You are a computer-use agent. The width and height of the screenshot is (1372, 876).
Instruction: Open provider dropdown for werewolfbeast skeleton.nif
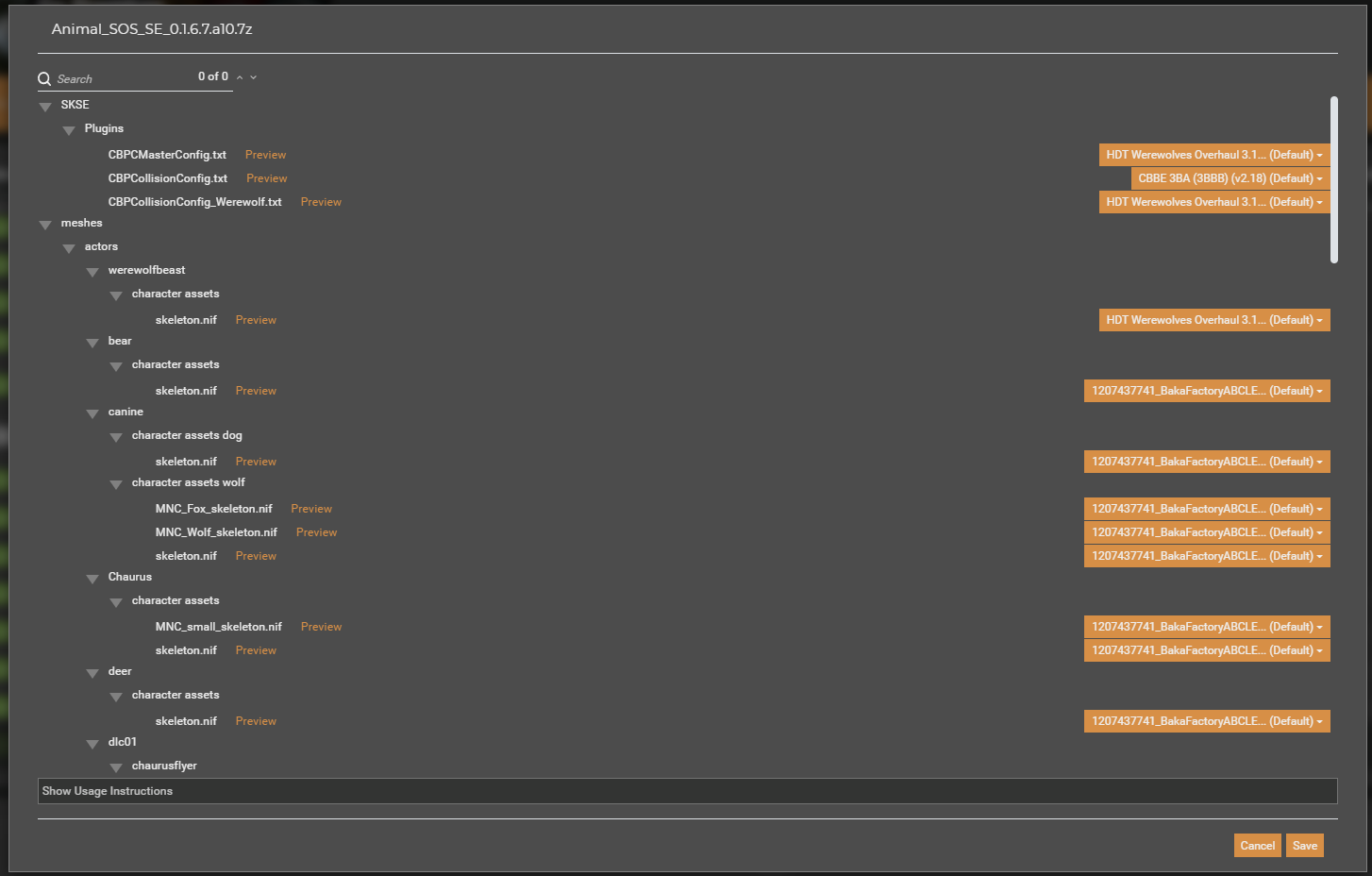1214,320
